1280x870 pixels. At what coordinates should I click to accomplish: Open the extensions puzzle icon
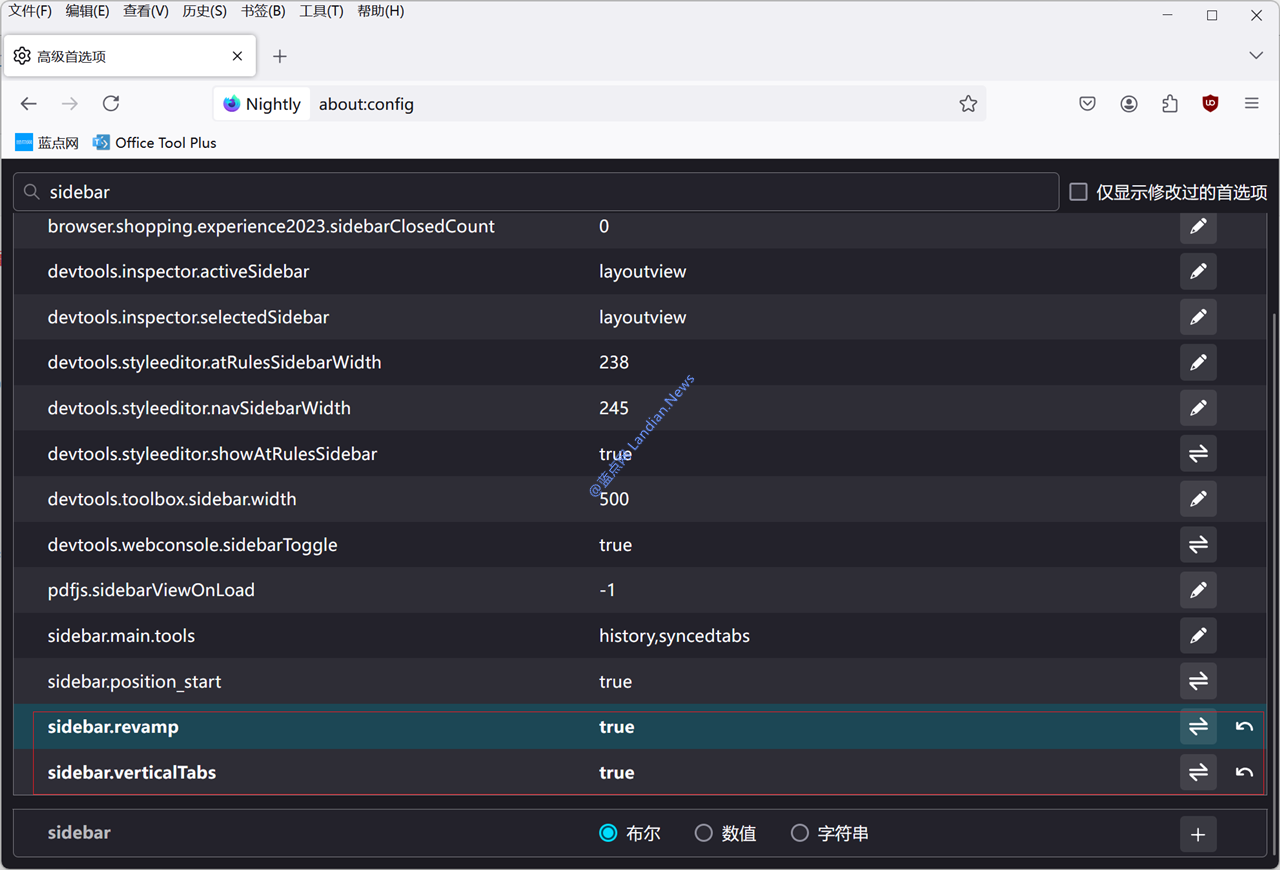(1170, 104)
